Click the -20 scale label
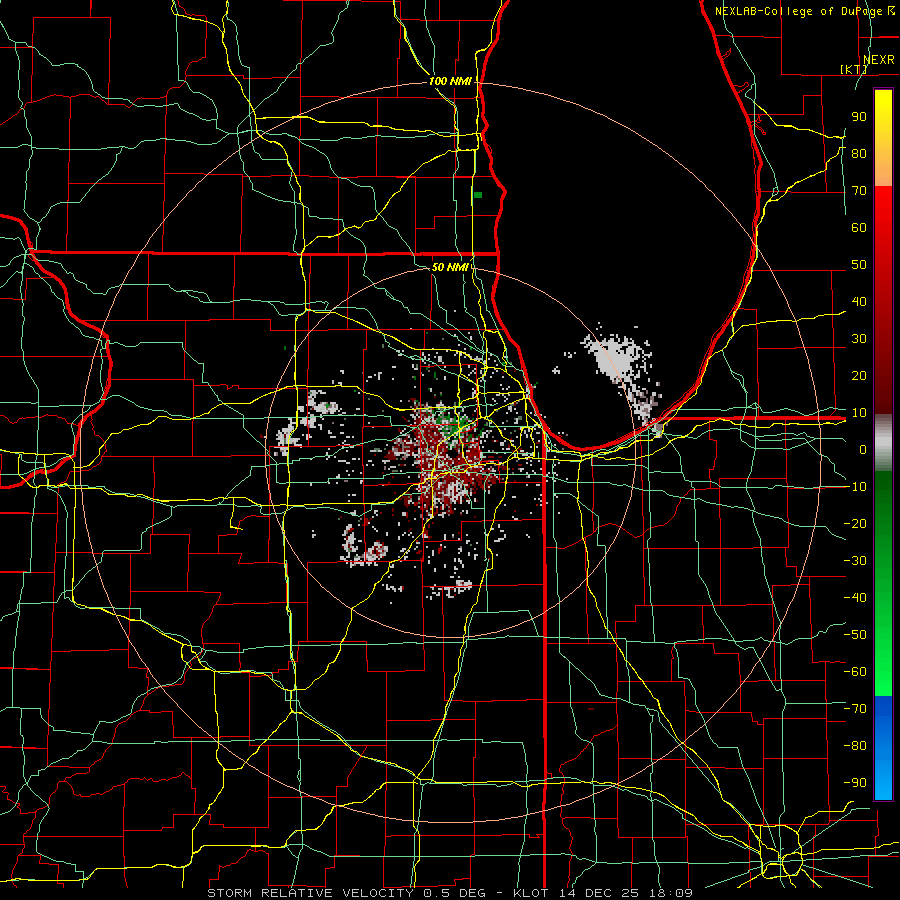This screenshot has height=900, width=900. pyautogui.click(x=855, y=523)
